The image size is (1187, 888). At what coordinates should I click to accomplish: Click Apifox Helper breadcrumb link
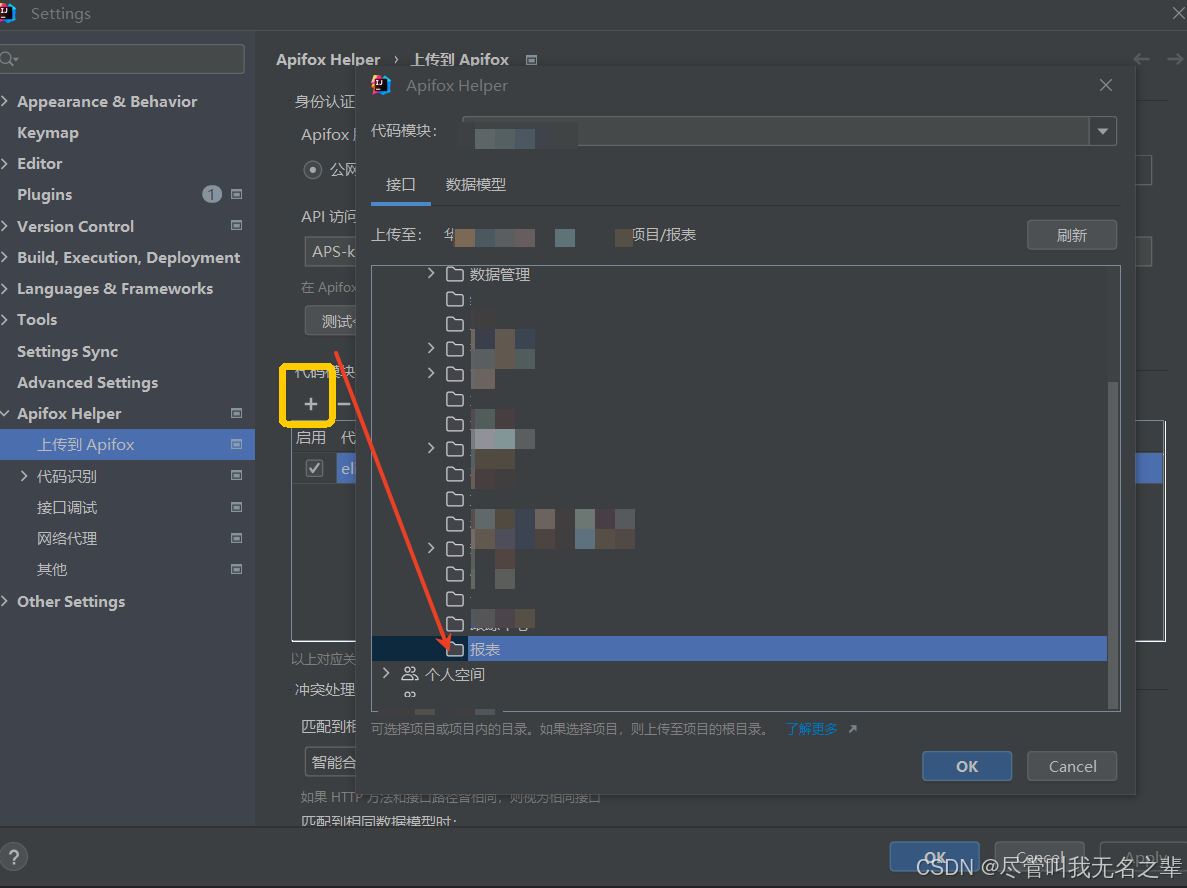tap(328, 60)
